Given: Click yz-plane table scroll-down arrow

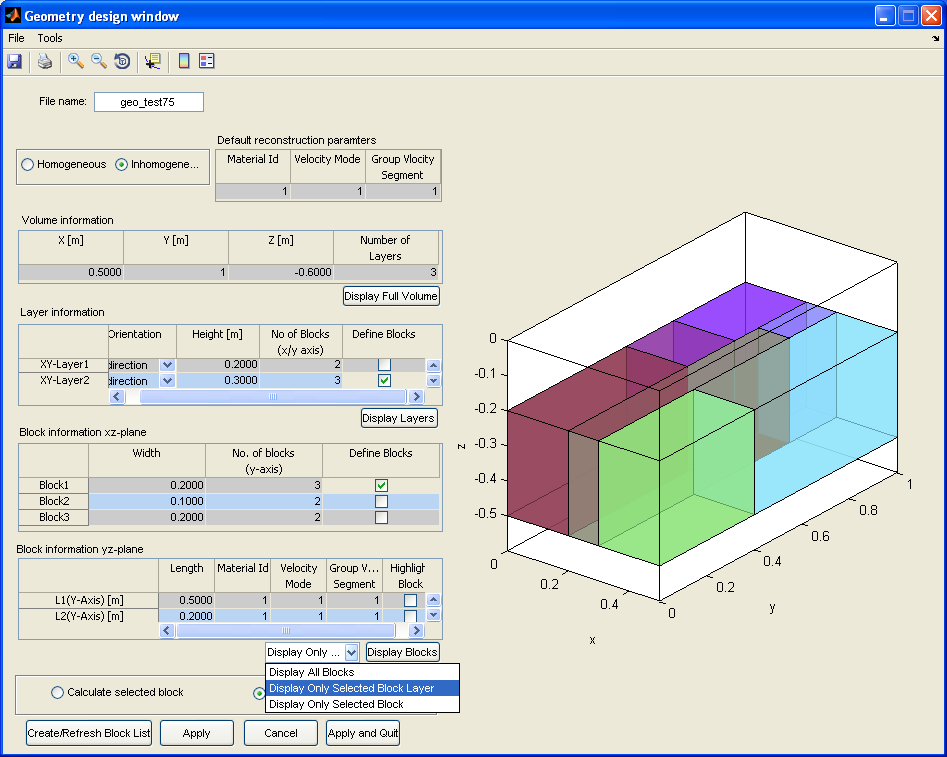Looking at the screenshot, I should coord(433,615).
